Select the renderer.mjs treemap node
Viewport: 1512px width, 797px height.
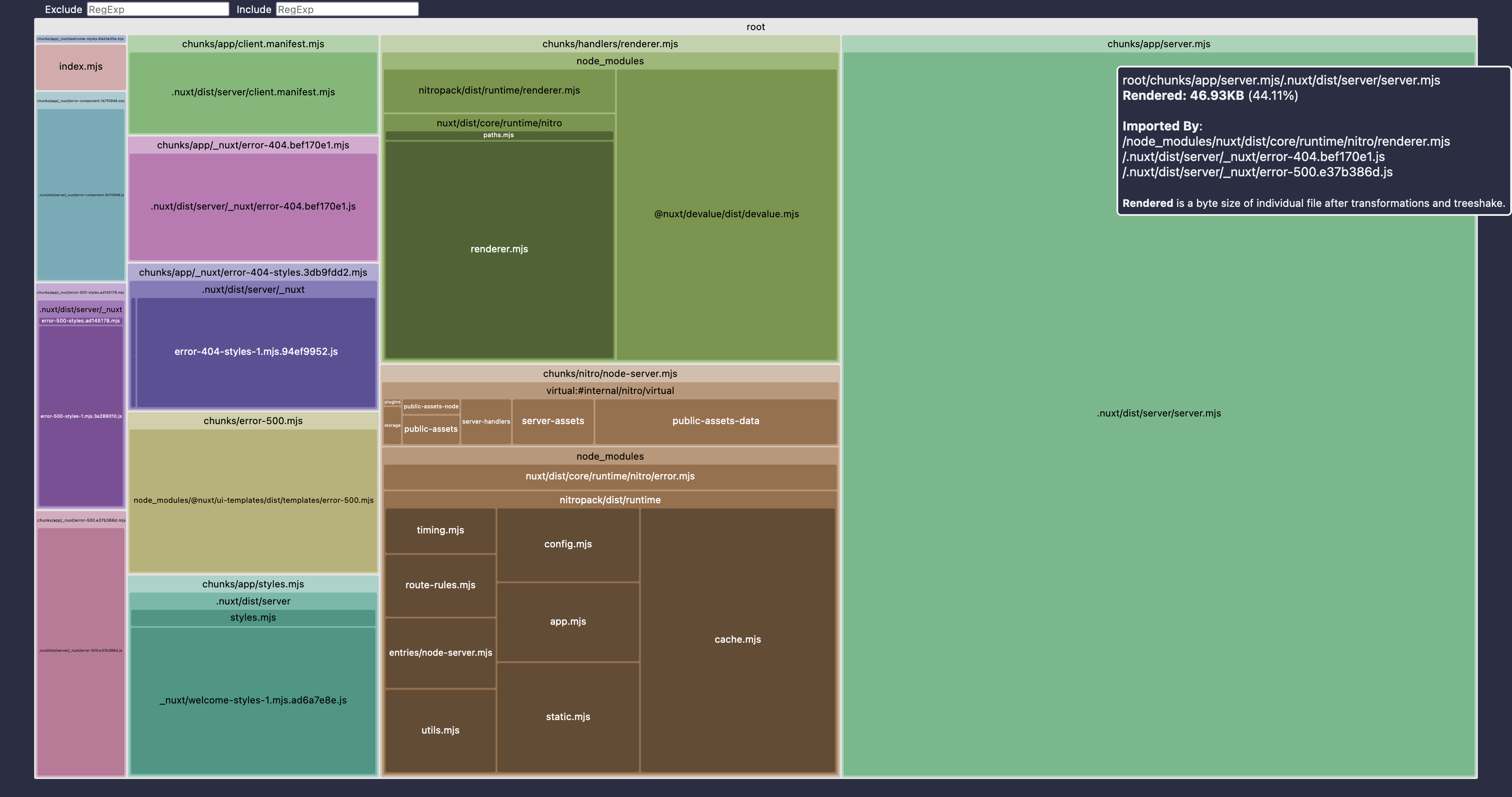[x=499, y=248]
